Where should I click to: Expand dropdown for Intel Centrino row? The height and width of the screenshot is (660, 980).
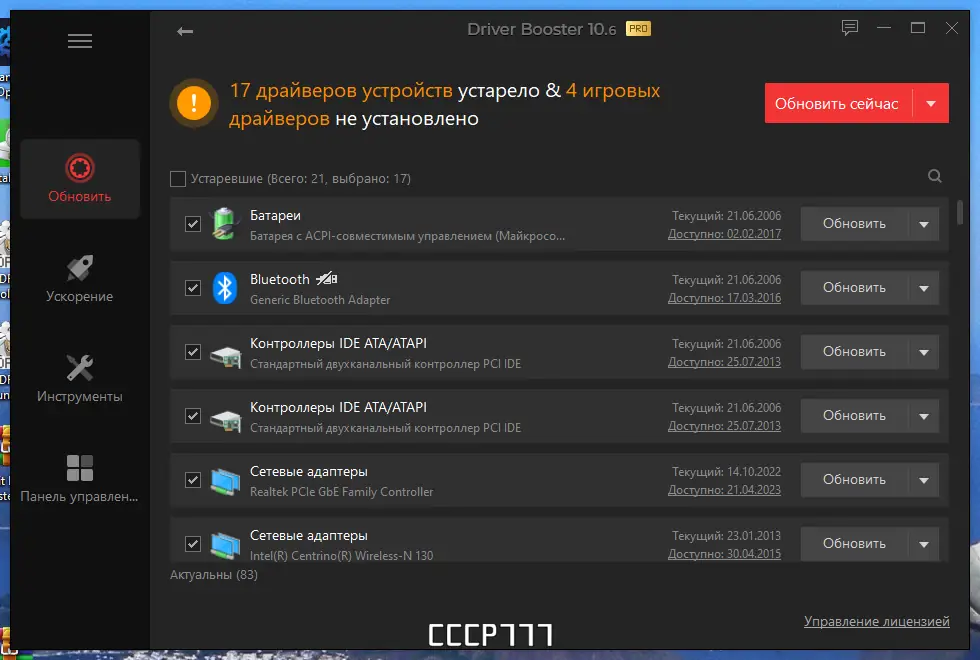click(x=924, y=544)
